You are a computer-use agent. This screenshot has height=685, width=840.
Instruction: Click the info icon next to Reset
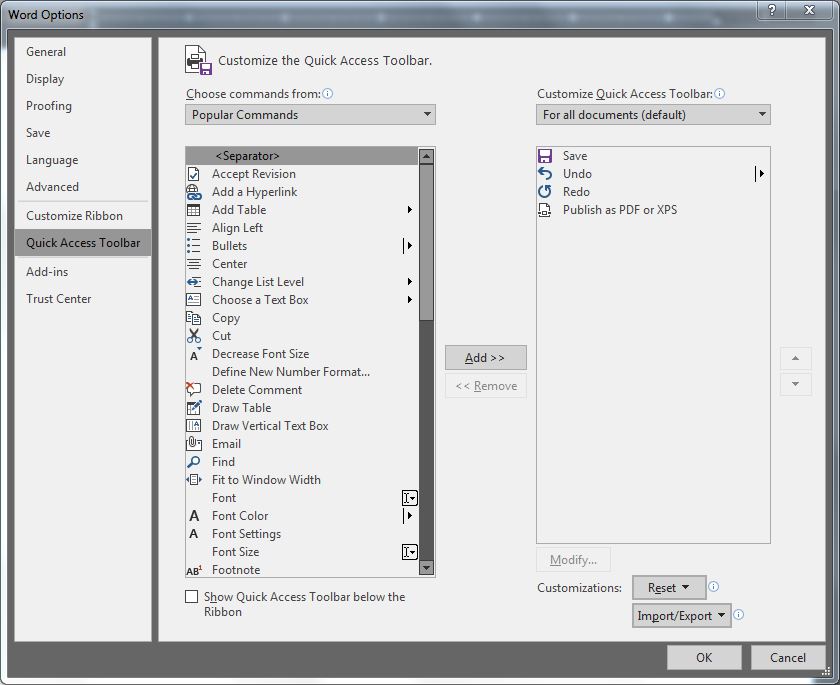(x=714, y=586)
